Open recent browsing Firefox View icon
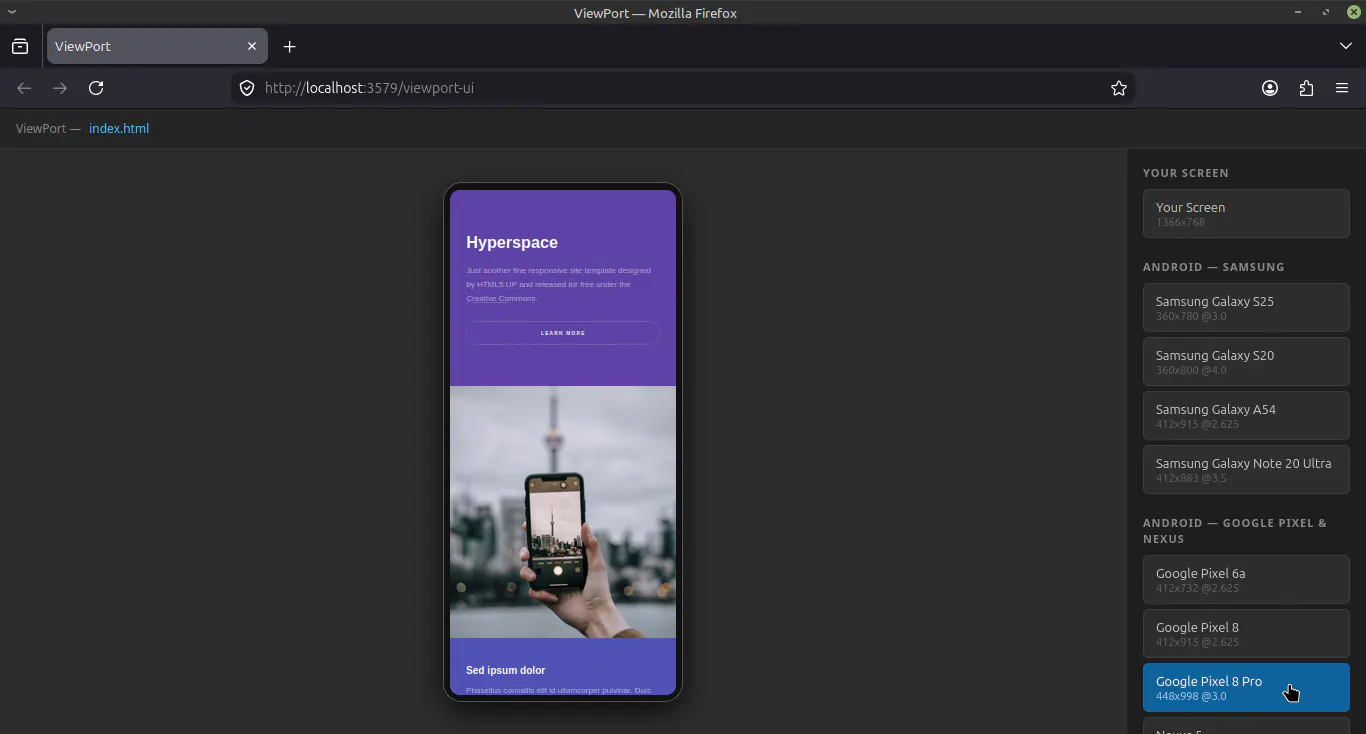This screenshot has height=734, width=1366. click(20, 46)
